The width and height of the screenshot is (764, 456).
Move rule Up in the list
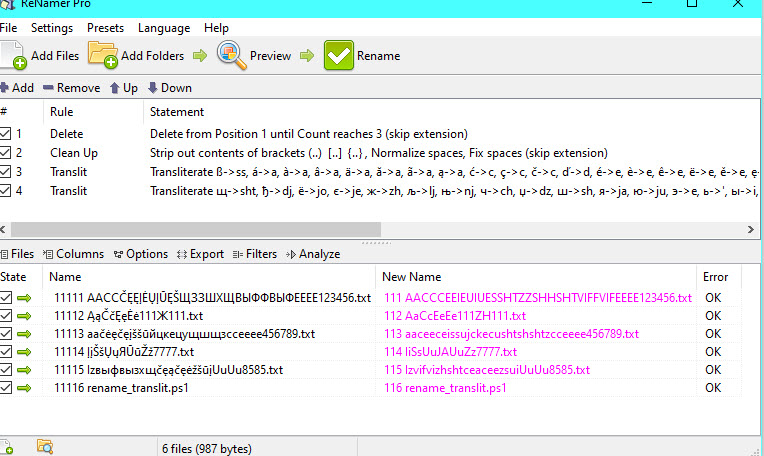click(124, 88)
